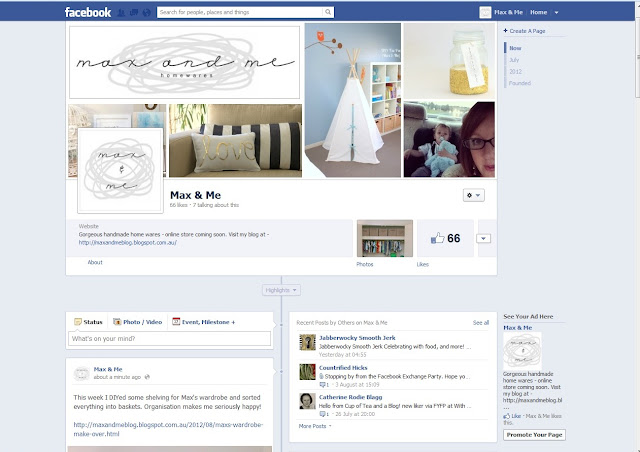The image size is (640, 452).
Task: Open Jabberwocky Smooth Jerk profile link
Action: [x=357, y=338]
